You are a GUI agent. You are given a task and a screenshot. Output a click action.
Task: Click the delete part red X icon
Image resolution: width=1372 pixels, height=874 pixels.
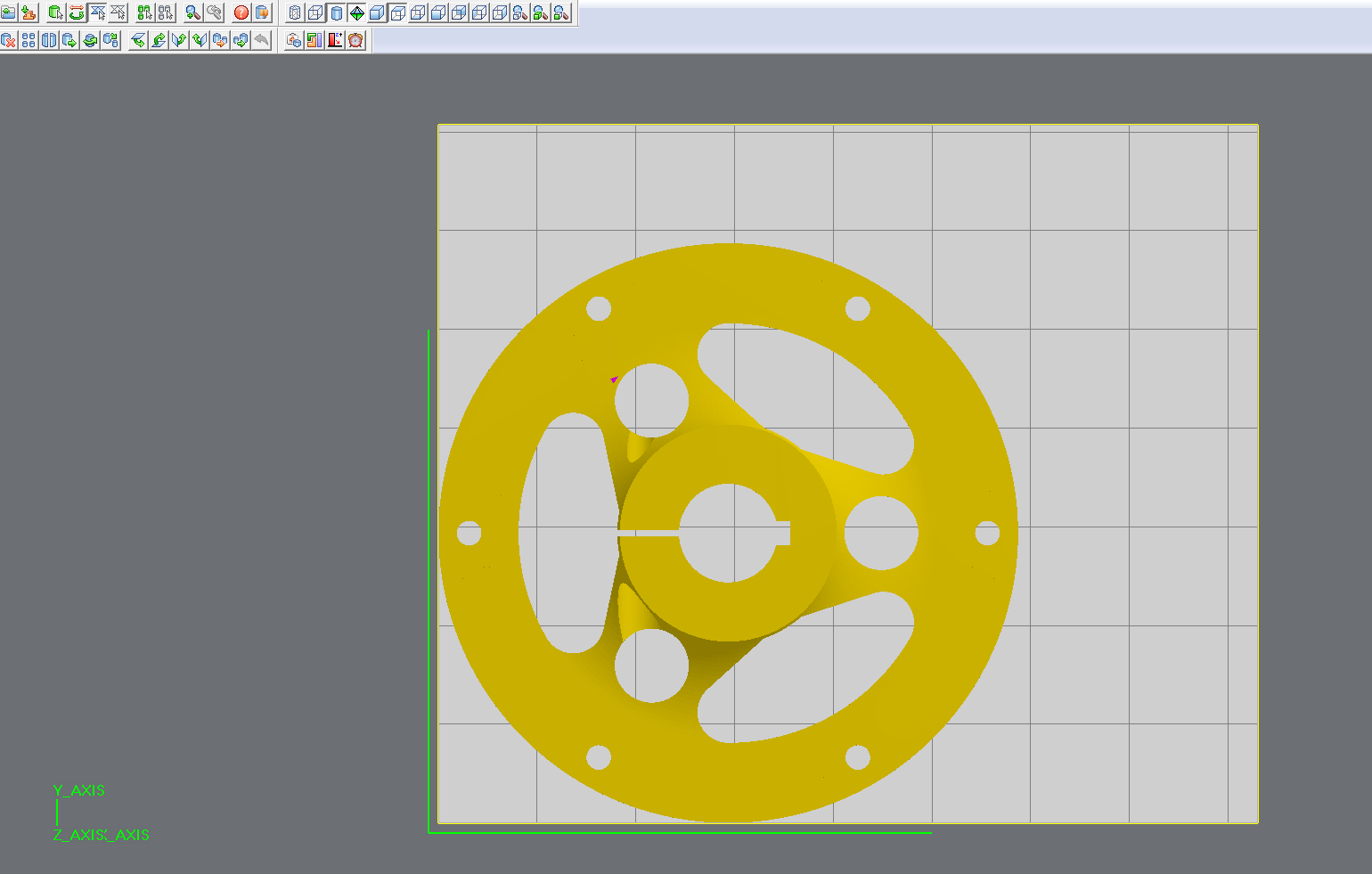[8, 40]
